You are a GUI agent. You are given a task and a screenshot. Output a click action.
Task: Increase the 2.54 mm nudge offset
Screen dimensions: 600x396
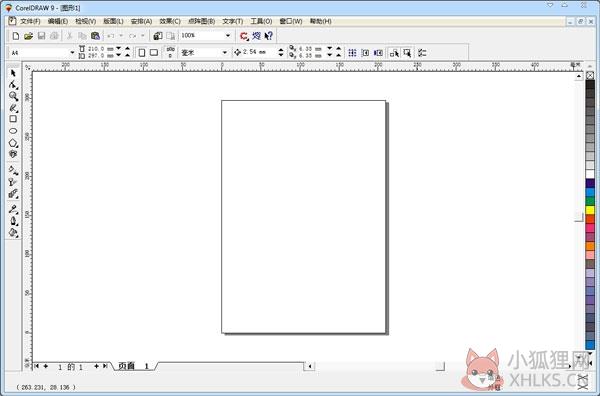281,50
